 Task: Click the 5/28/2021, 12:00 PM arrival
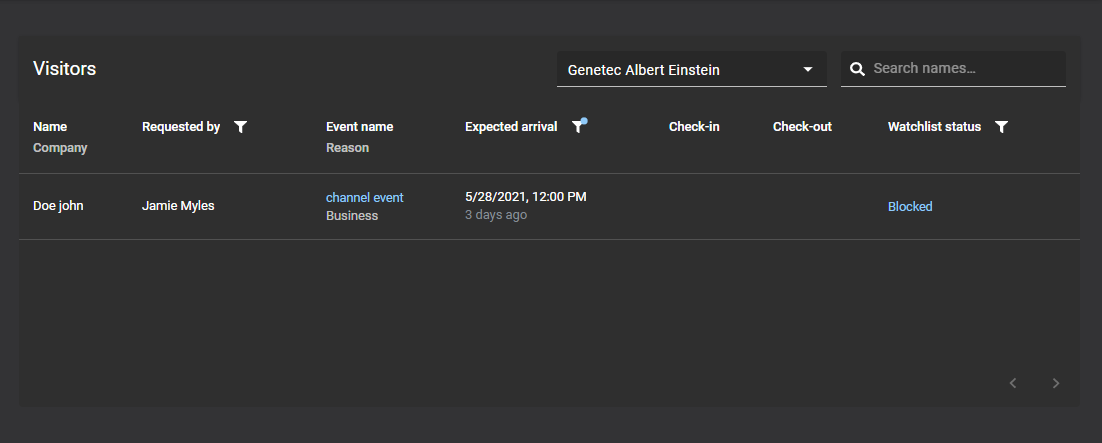click(x=526, y=197)
